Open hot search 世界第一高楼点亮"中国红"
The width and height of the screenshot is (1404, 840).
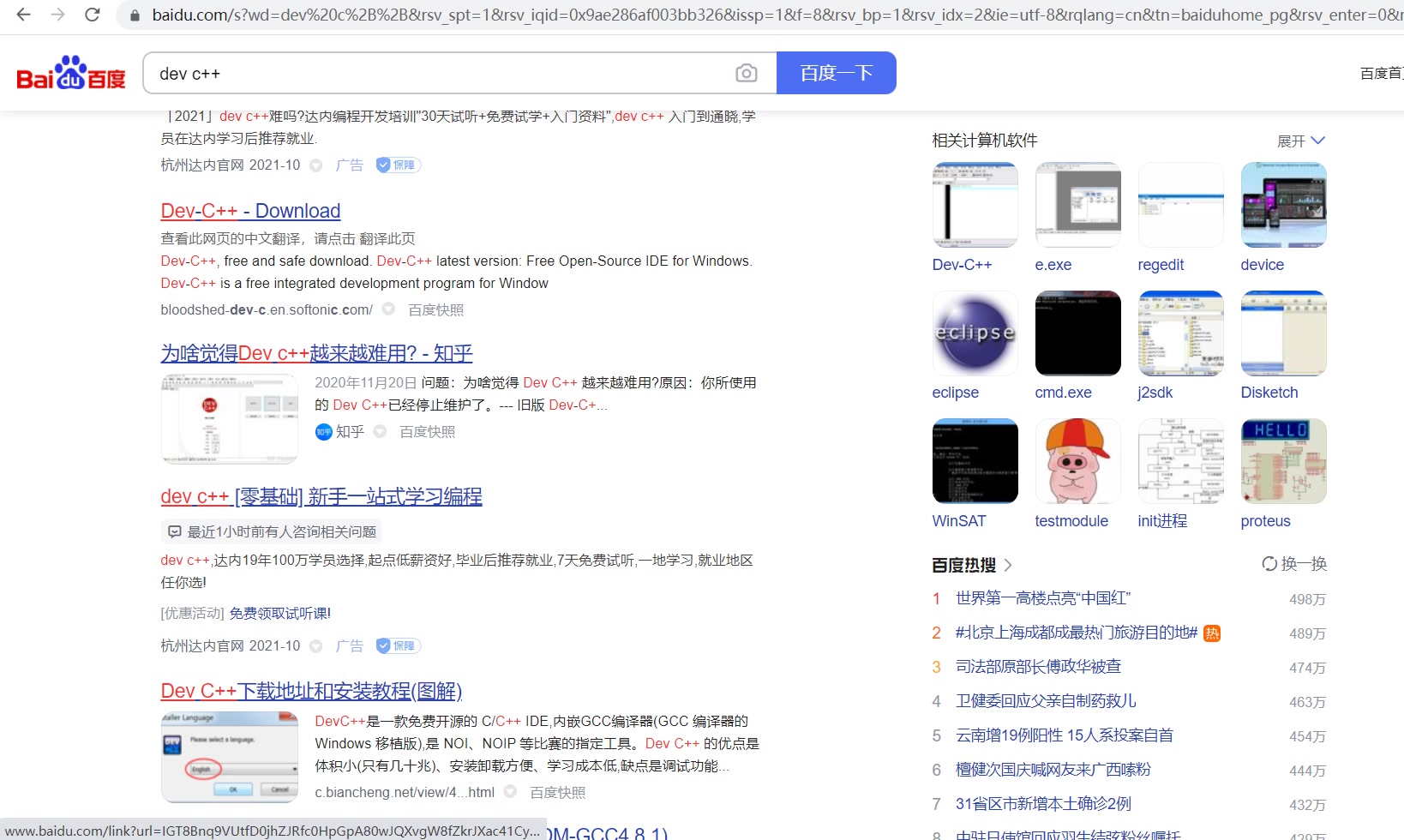coord(1042,598)
